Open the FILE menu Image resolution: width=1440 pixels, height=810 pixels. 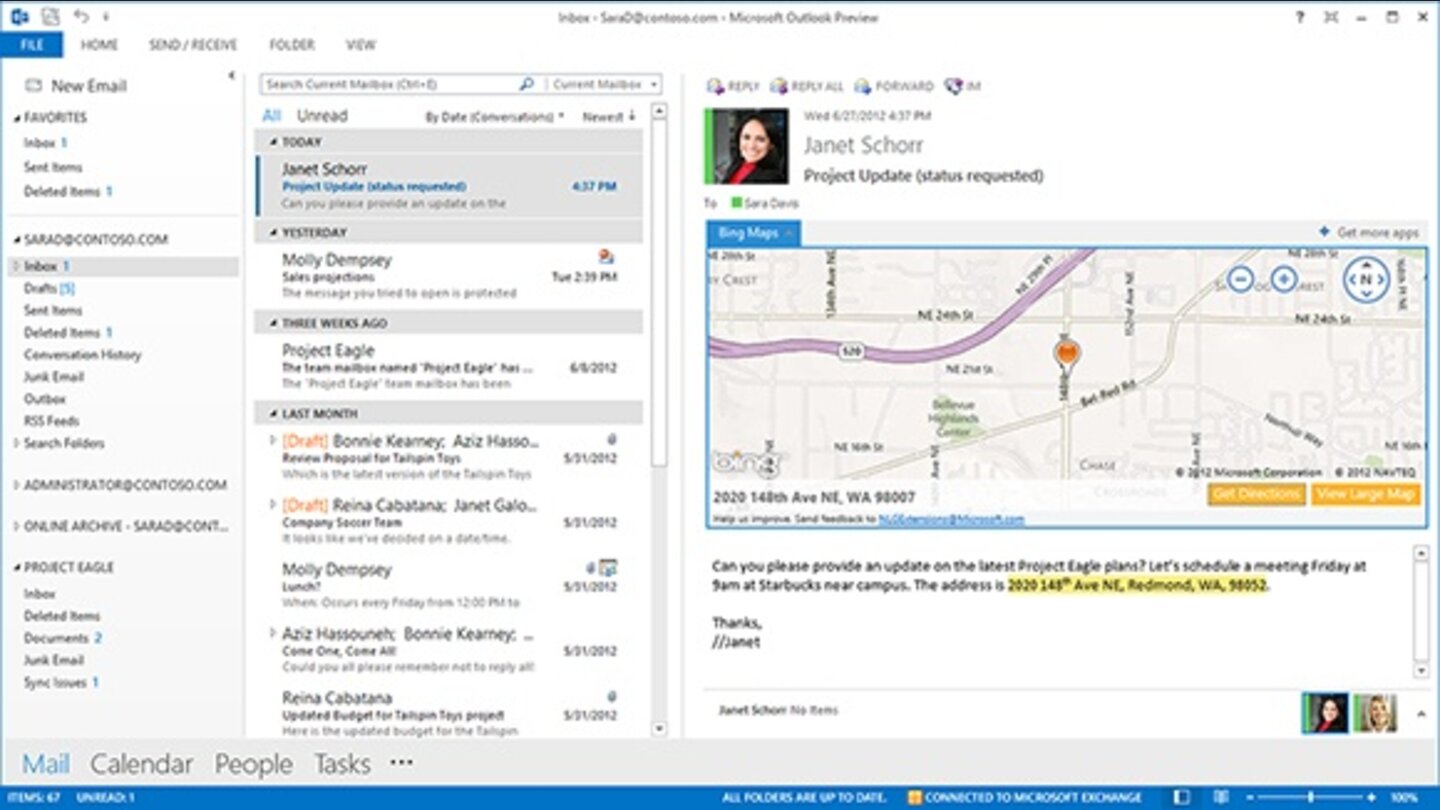[x=33, y=45]
